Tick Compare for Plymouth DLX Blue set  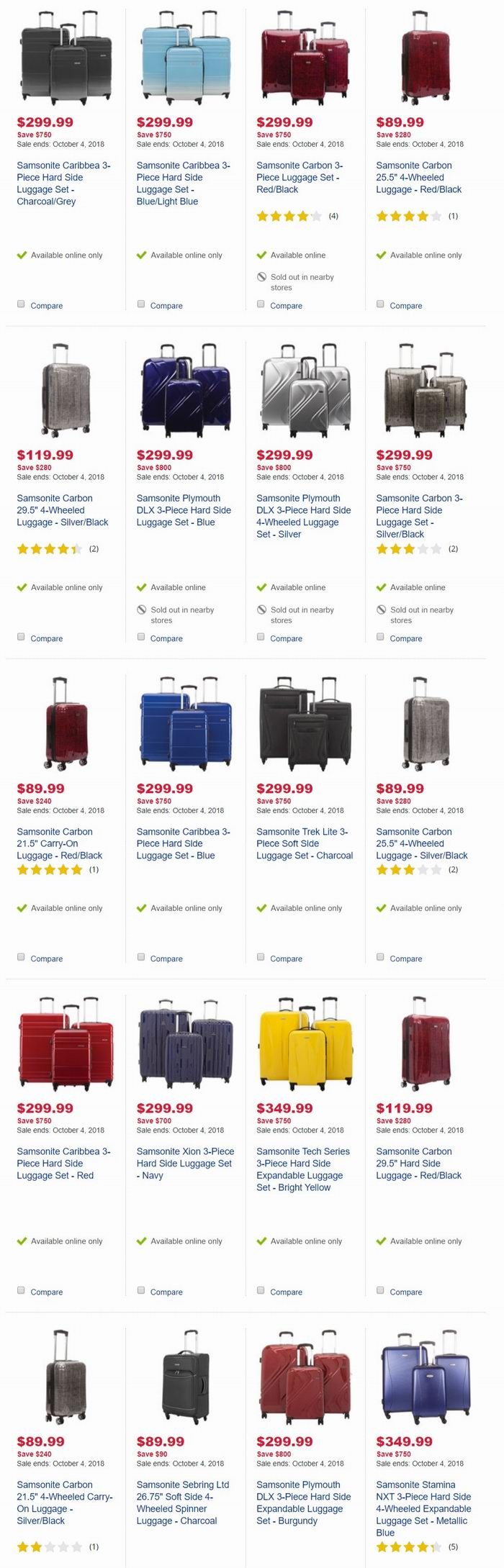[141, 636]
